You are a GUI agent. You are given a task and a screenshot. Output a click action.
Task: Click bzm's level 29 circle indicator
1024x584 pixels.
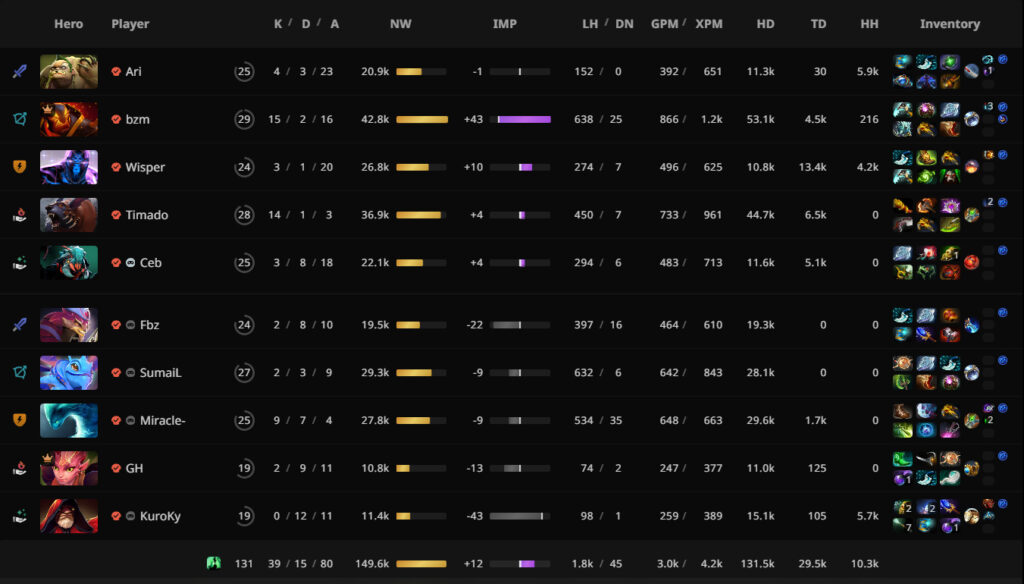244,120
